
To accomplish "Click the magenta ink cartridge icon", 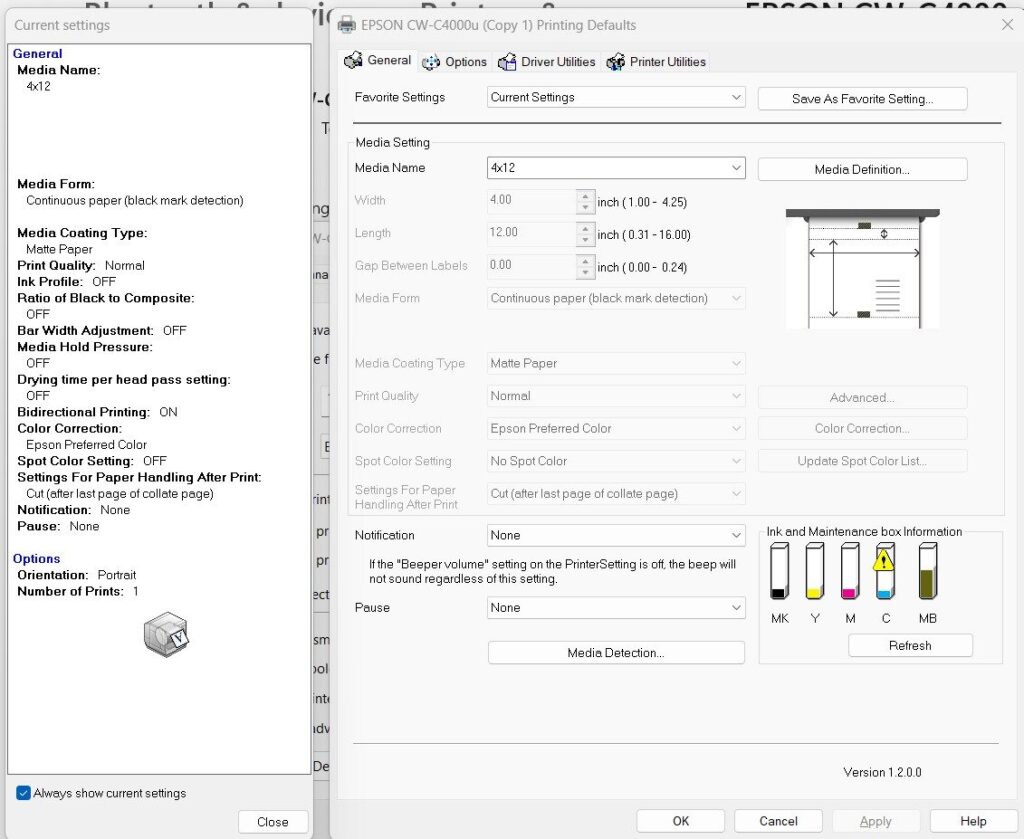I will [x=850, y=571].
